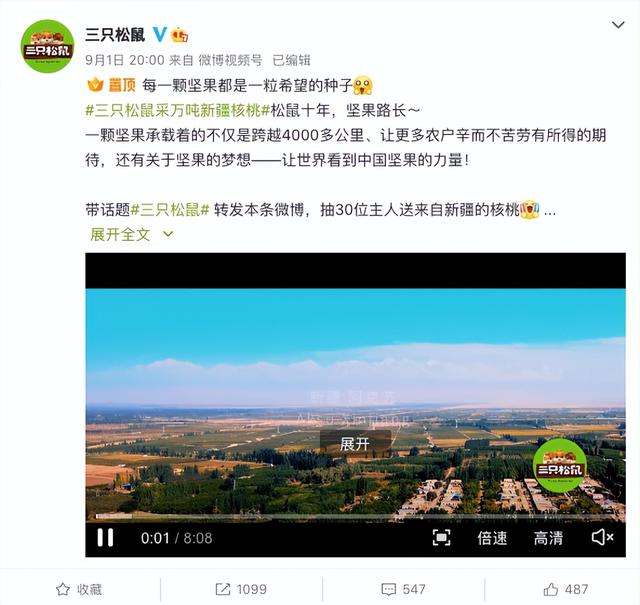Click 三只松鼠 account name
This screenshot has height=605, width=640.
[115, 35]
